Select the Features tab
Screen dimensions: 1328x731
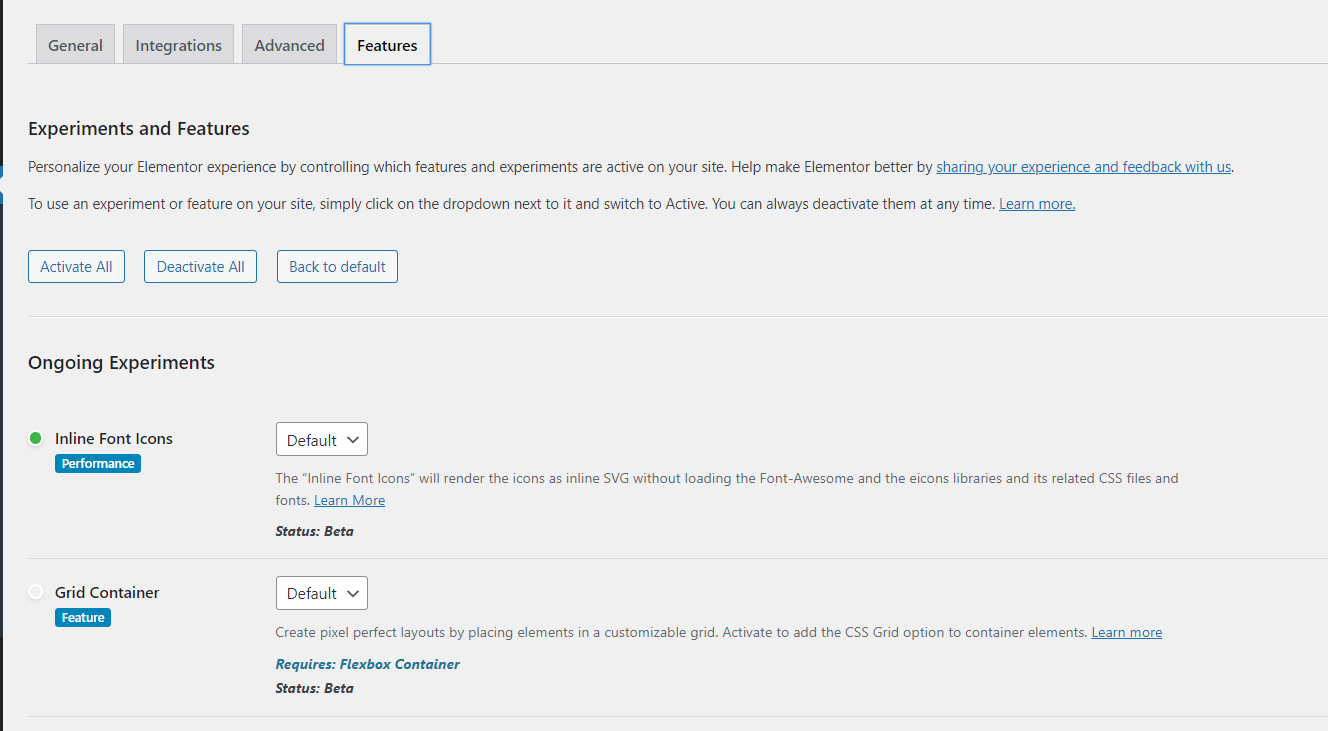[x=387, y=45]
